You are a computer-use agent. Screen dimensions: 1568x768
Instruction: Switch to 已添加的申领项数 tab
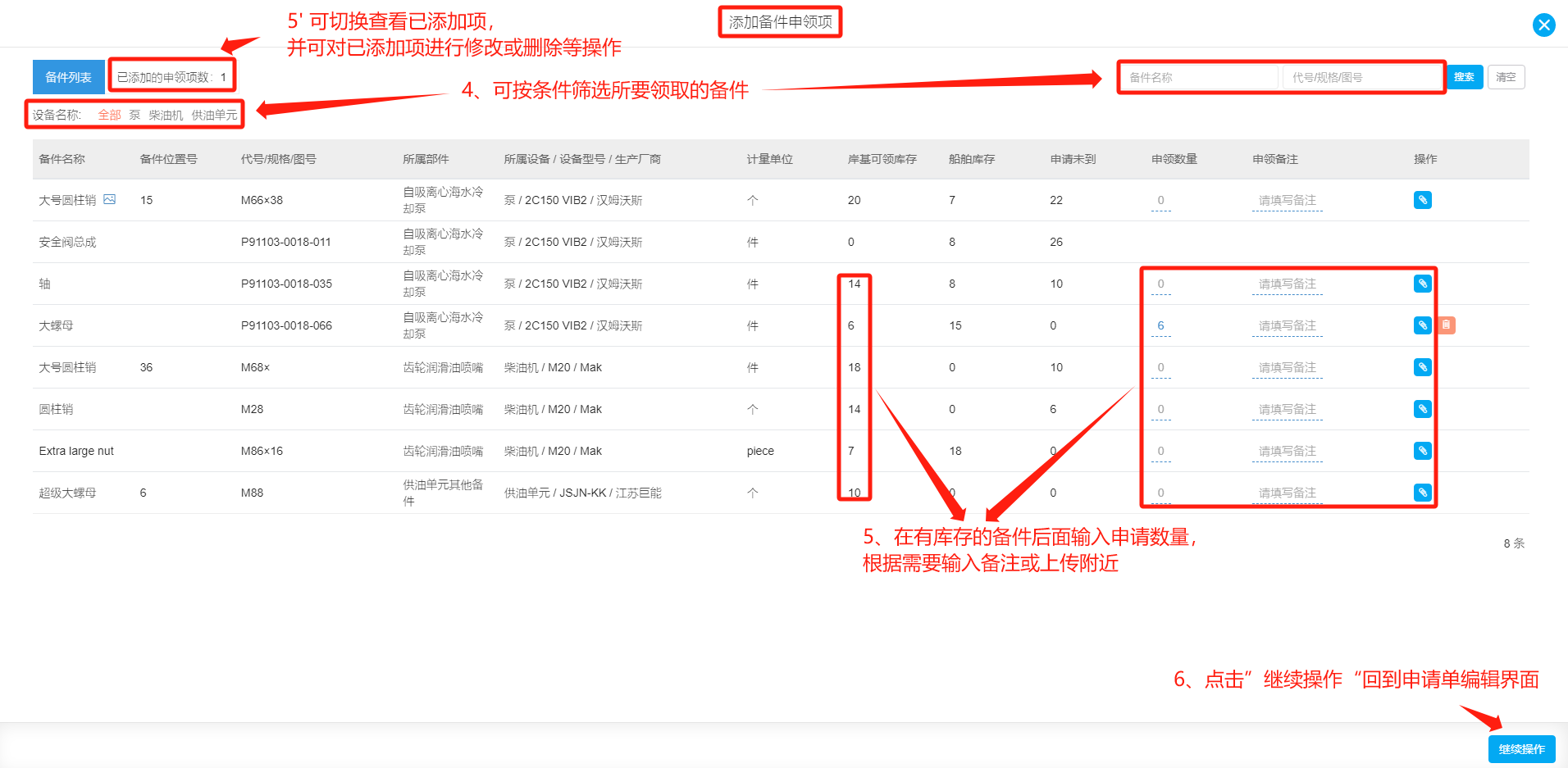pyautogui.click(x=171, y=77)
